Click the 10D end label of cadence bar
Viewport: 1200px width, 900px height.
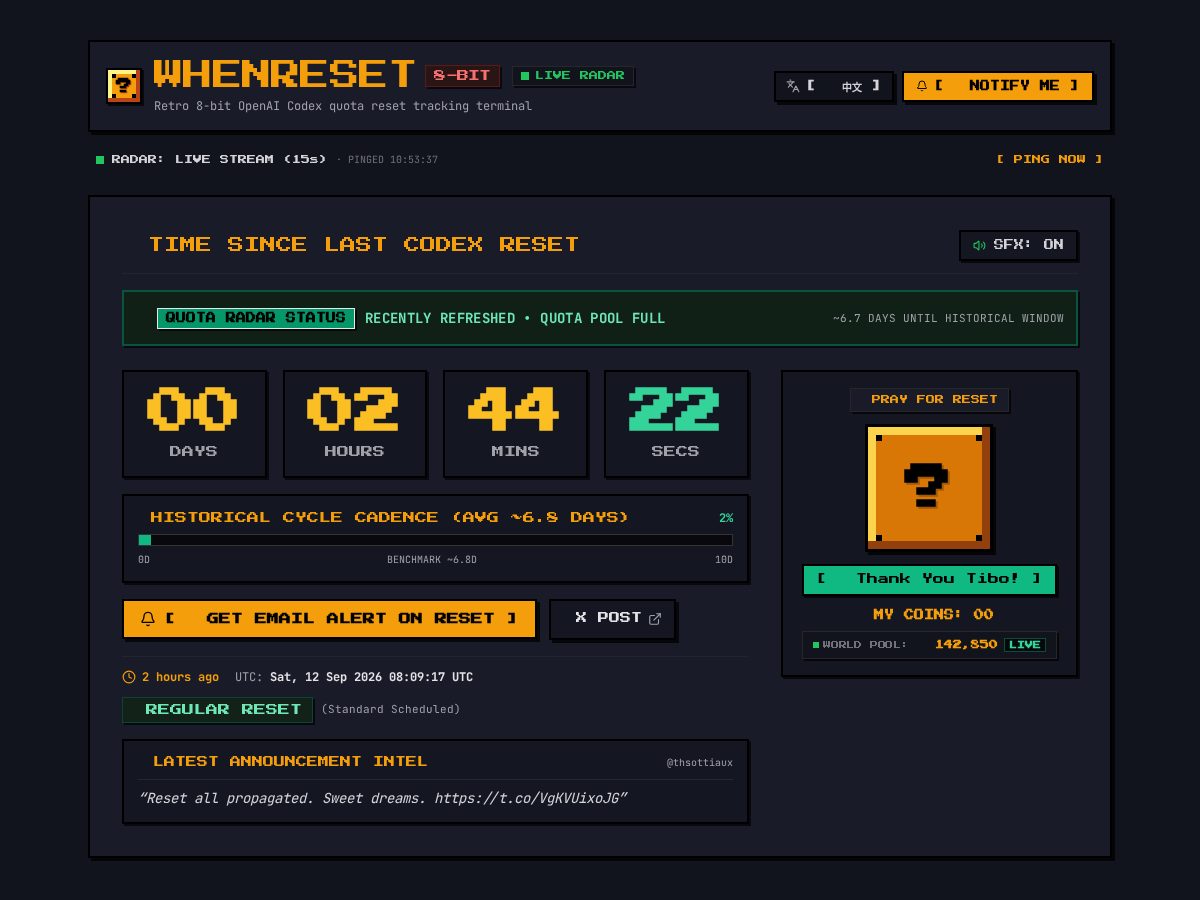724,560
